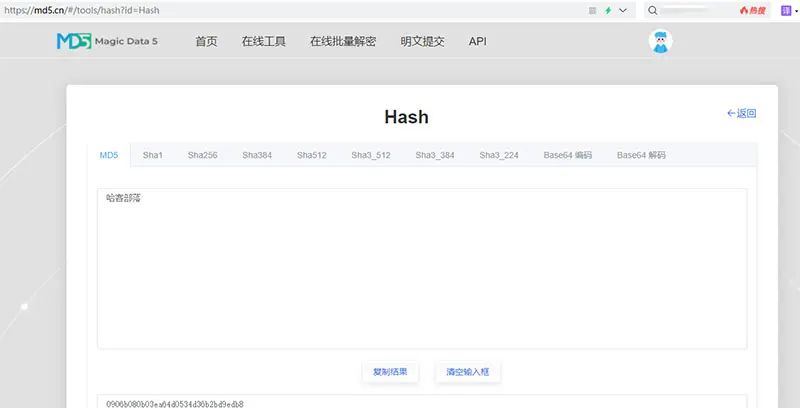Expand the address bar chevron dropdown

(x=623, y=10)
